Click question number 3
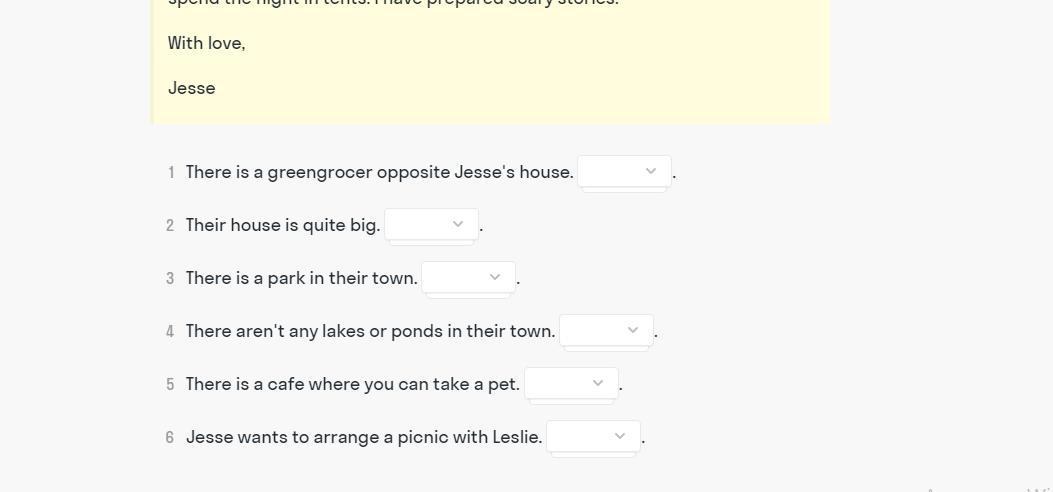 click(x=170, y=279)
